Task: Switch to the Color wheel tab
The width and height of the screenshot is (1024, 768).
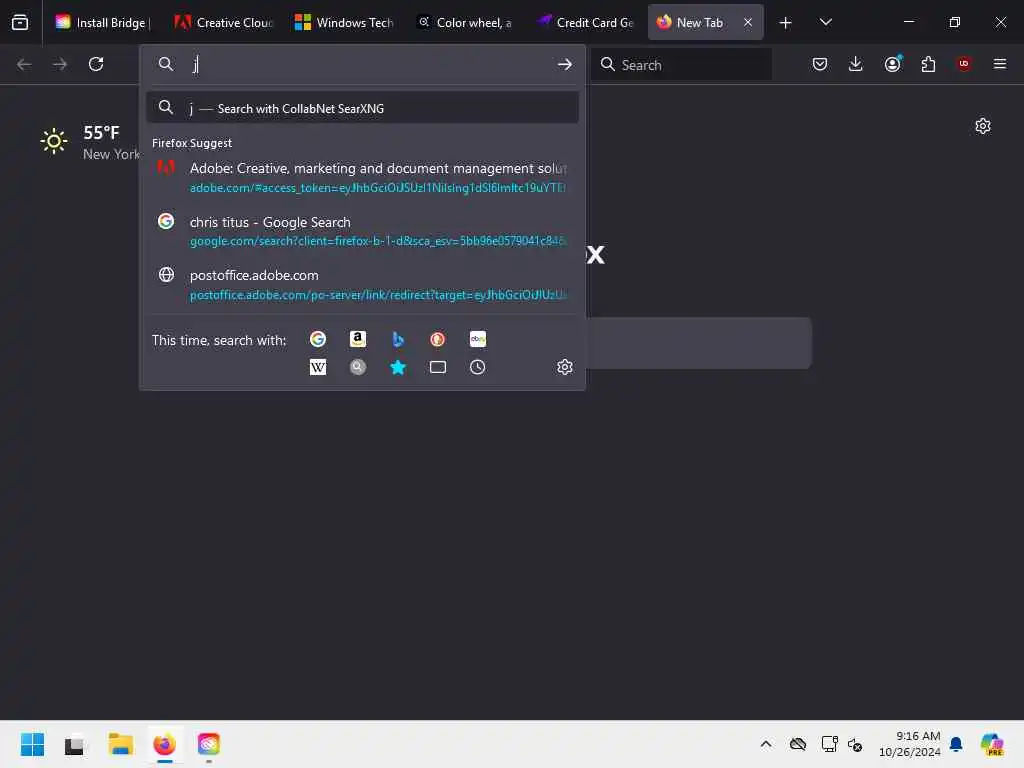Action: point(464,22)
